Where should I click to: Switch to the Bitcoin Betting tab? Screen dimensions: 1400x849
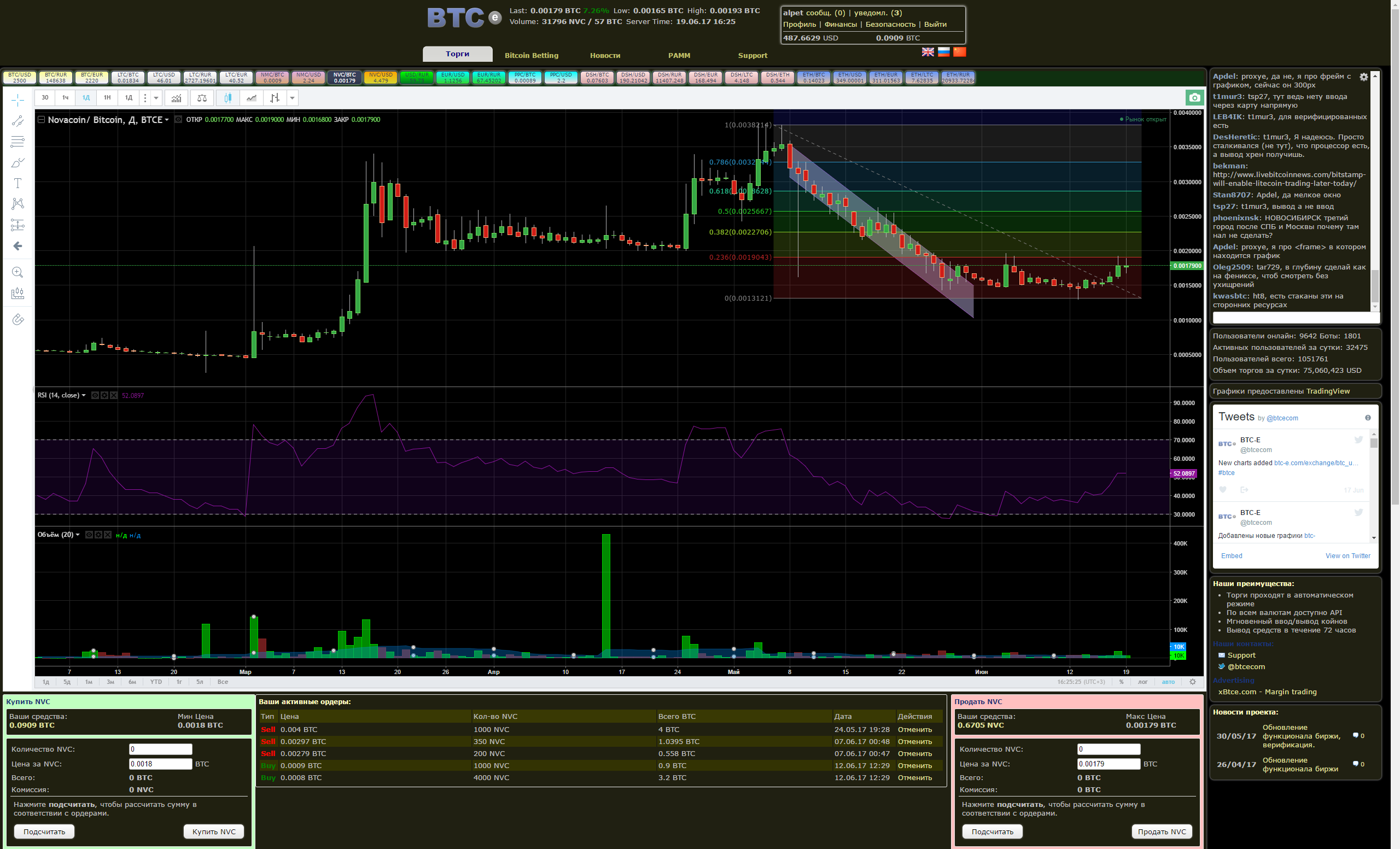pos(531,55)
